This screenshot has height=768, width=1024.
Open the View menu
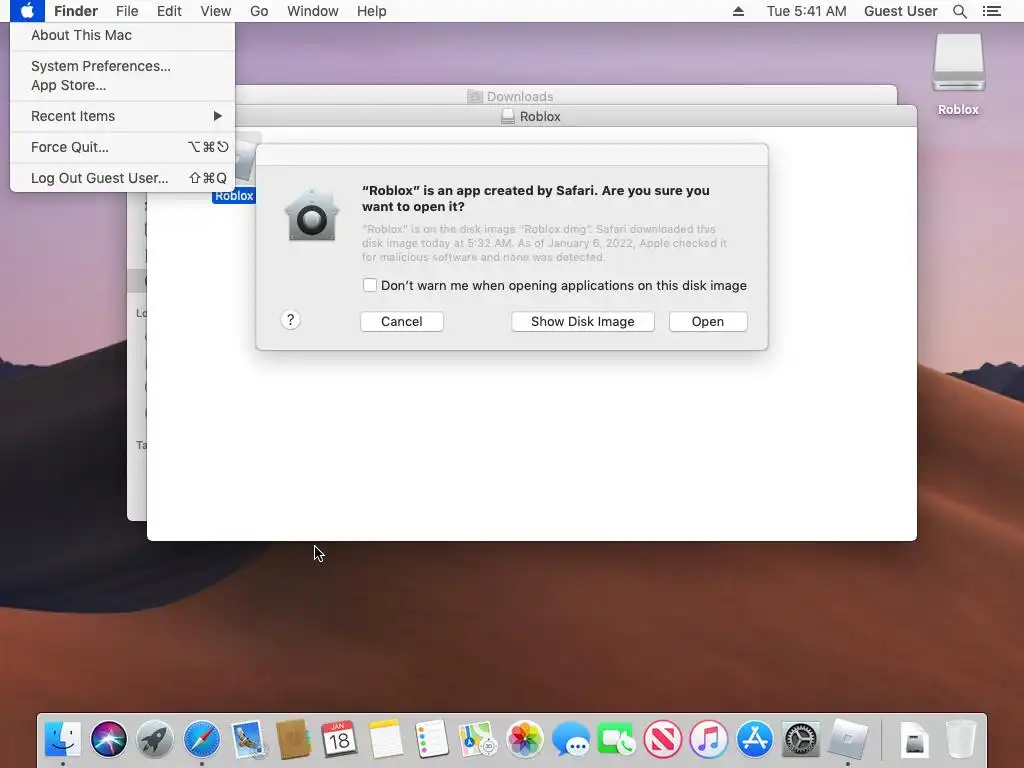point(216,11)
